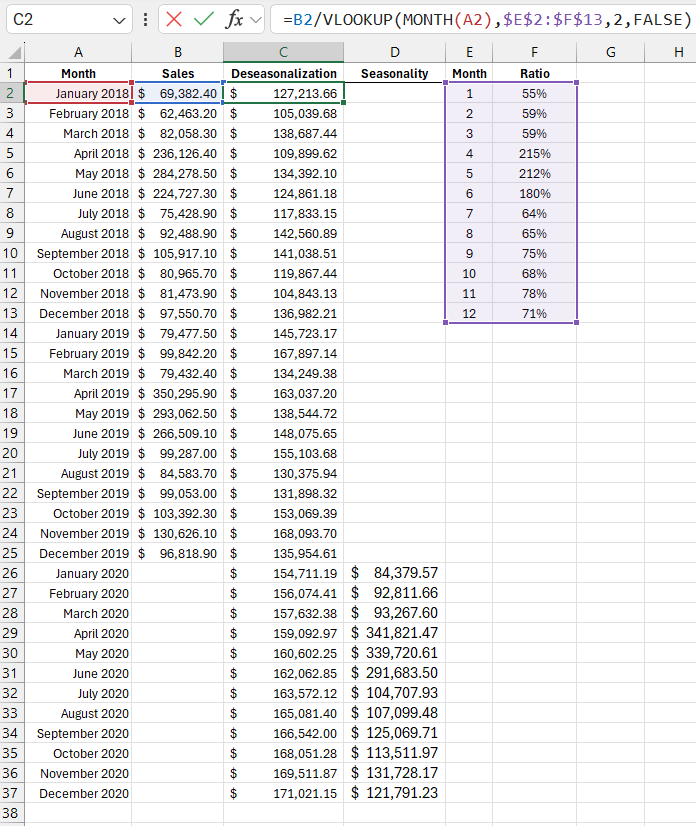Confirm the formula with the green checkmark
The image size is (696, 826).
203,19
